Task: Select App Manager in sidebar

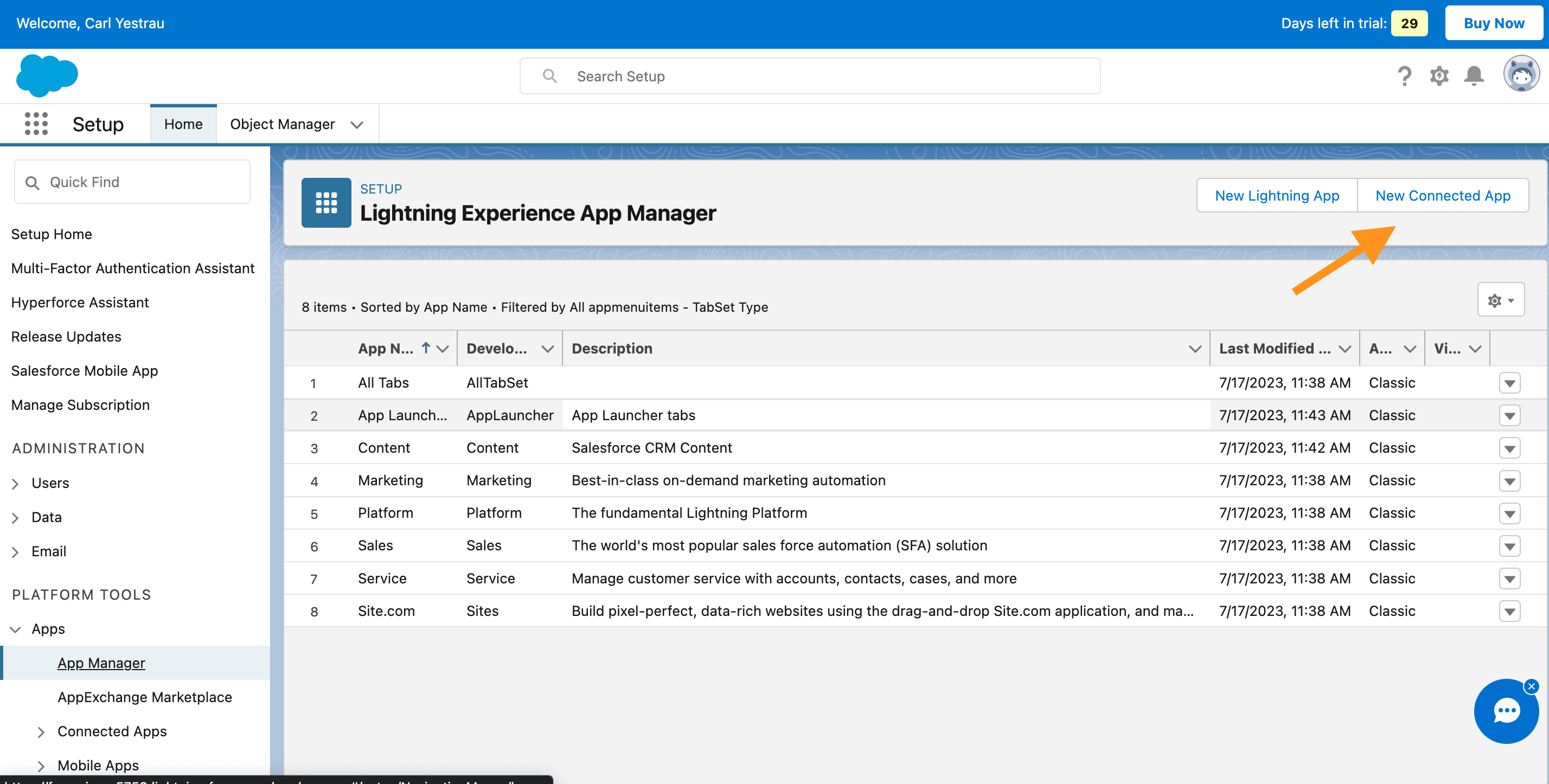Action: 101,663
